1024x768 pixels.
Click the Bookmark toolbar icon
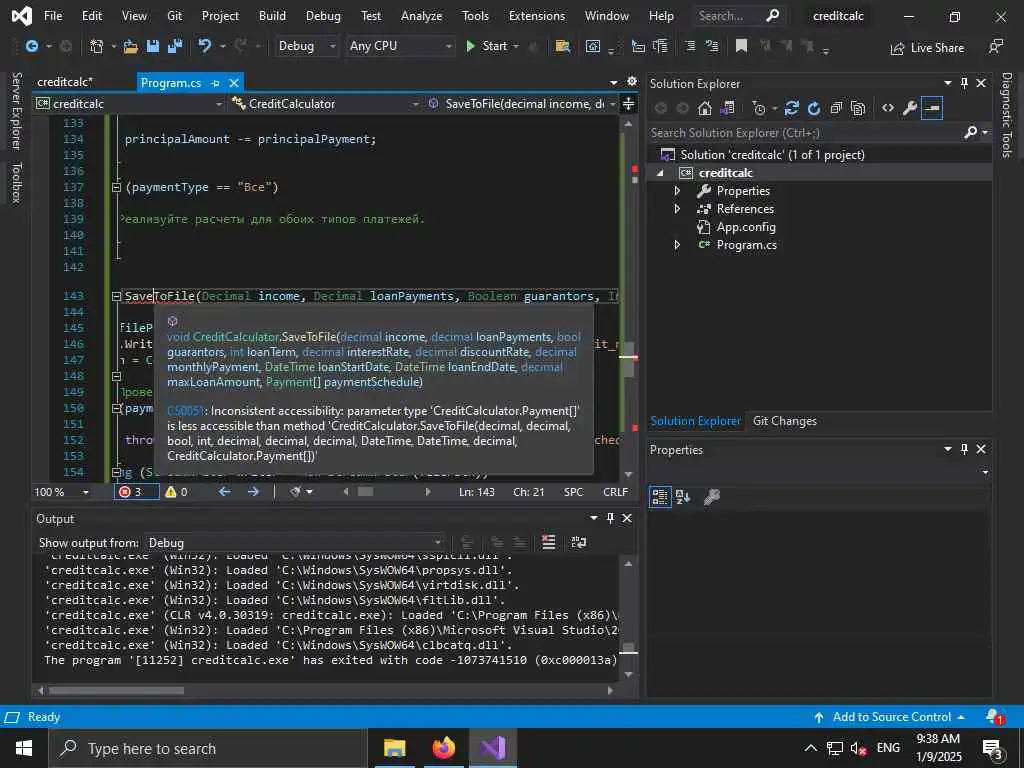741,46
